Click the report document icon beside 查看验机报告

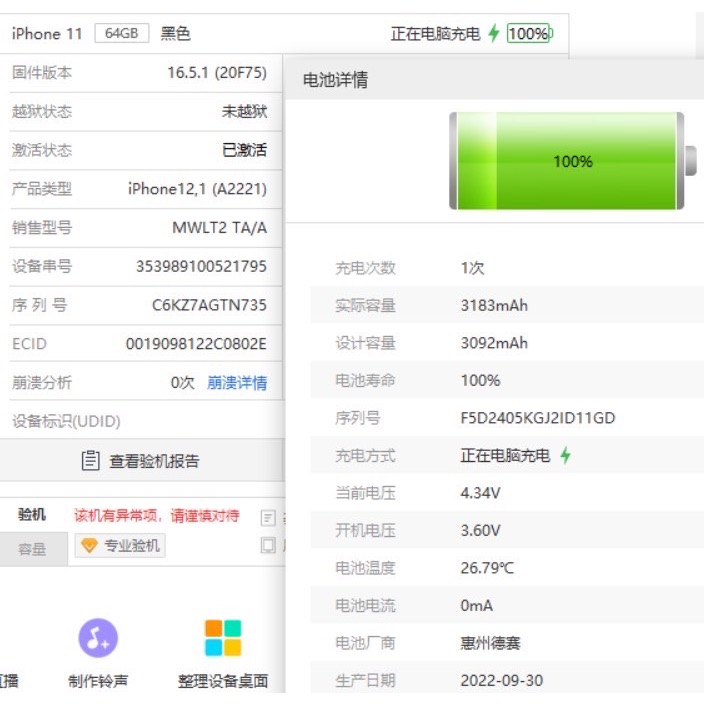pos(90,461)
